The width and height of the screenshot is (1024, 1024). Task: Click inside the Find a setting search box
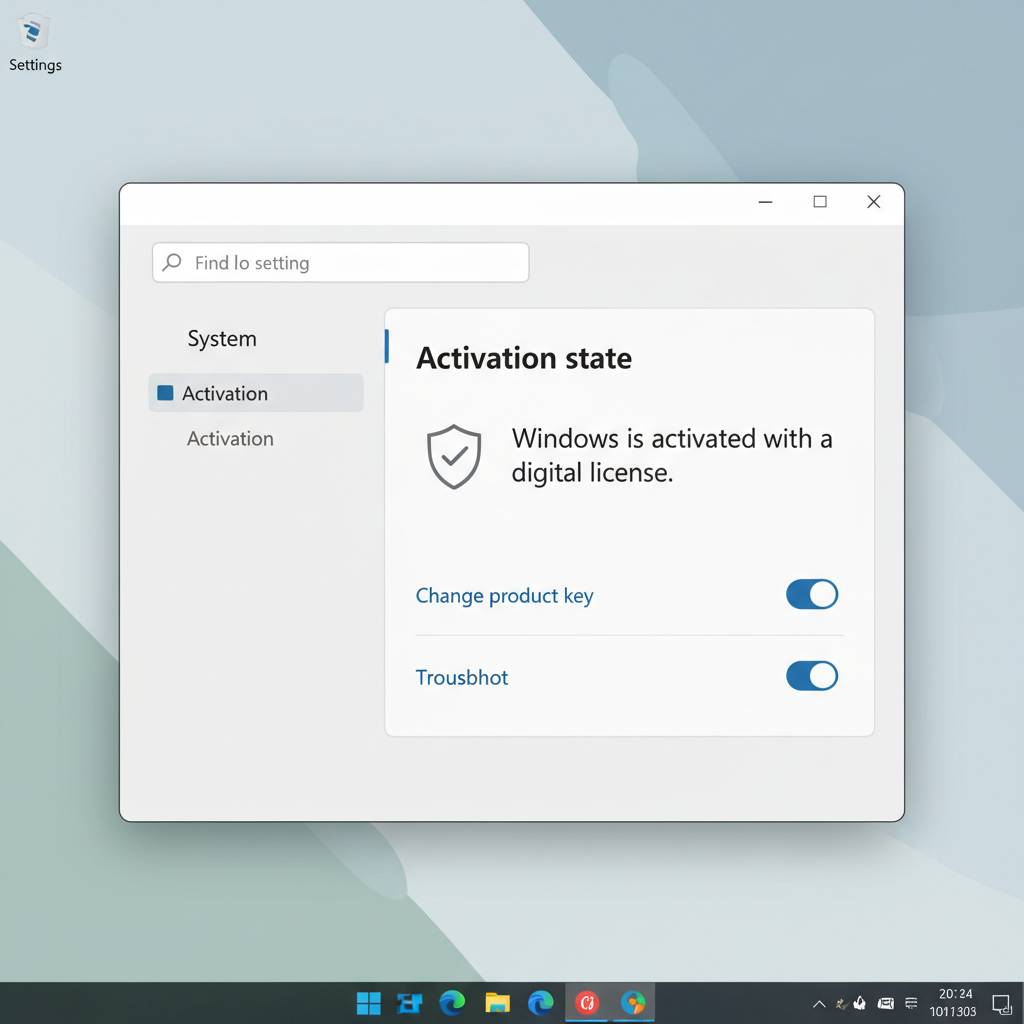coord(340,262)
